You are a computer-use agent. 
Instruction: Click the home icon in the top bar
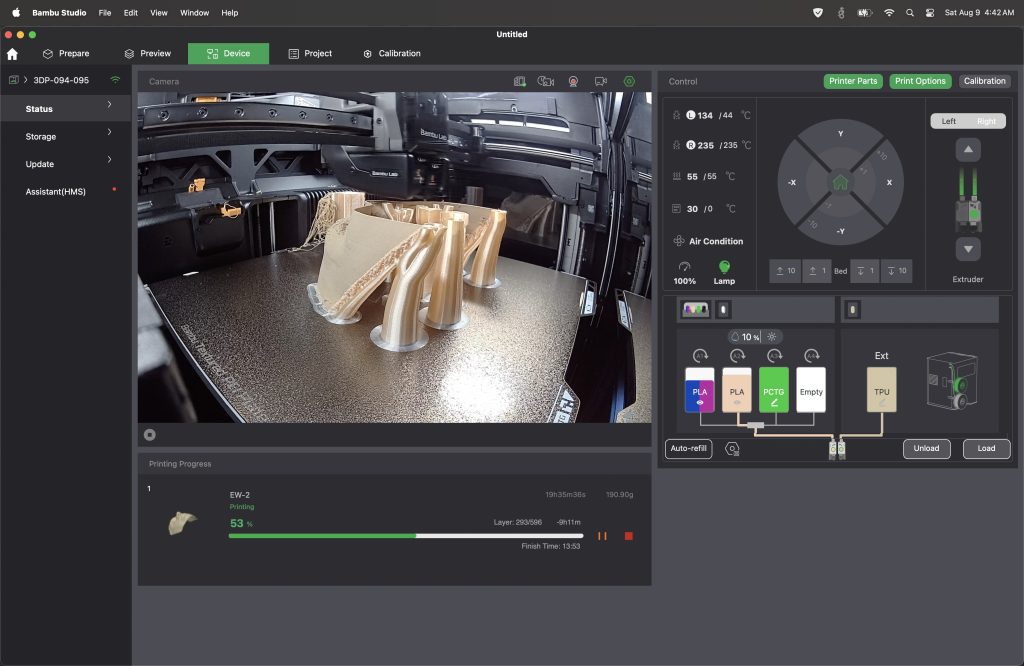pyautogui.click(x=12, y=54)
